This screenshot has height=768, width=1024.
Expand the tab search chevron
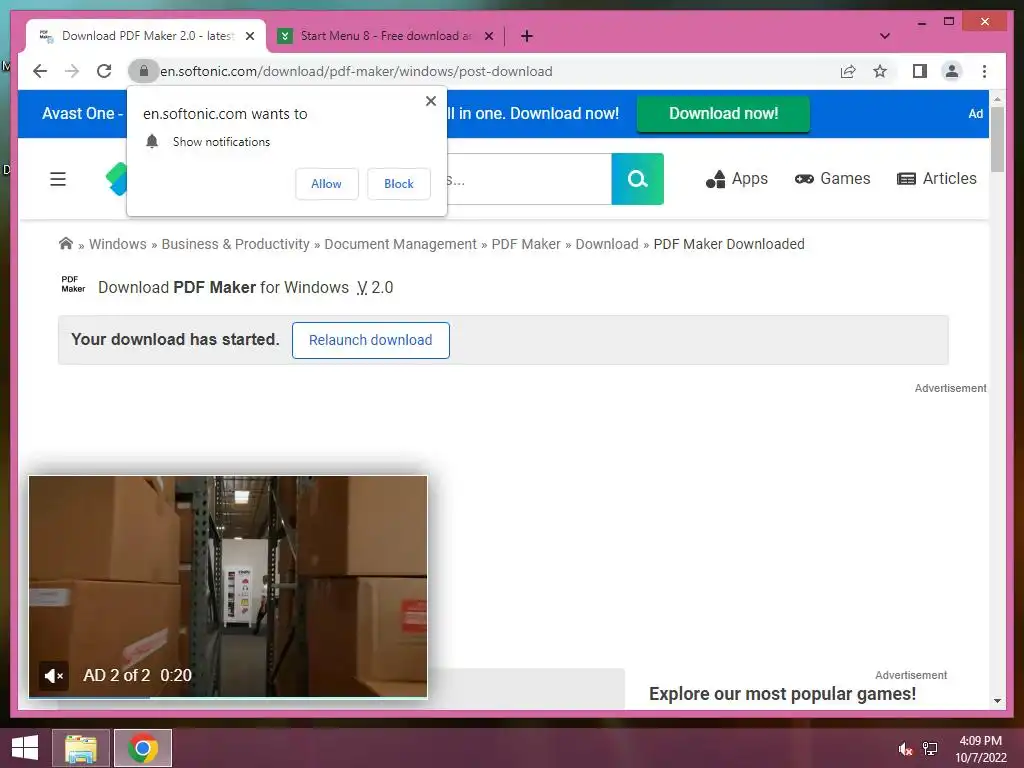[885, 36]
